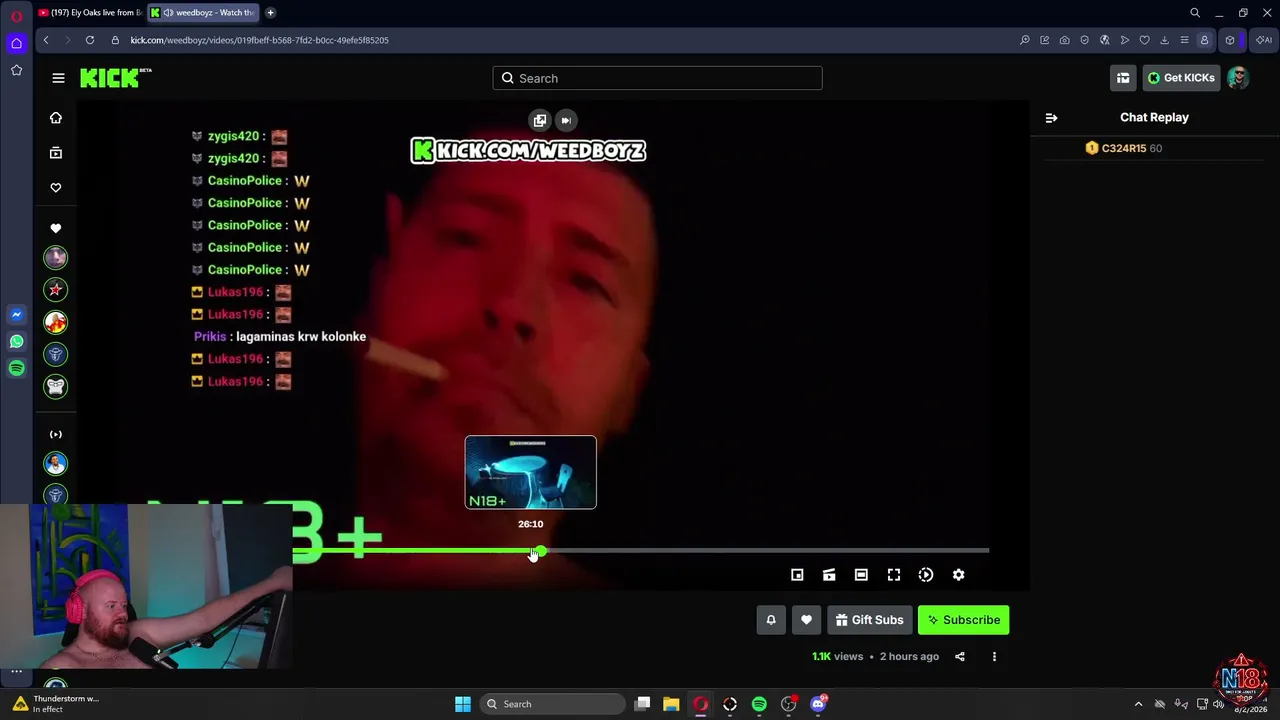Open Home in the Kick sidebar
The width and height of the screenshot is (1280, 720).
point(56,118)
